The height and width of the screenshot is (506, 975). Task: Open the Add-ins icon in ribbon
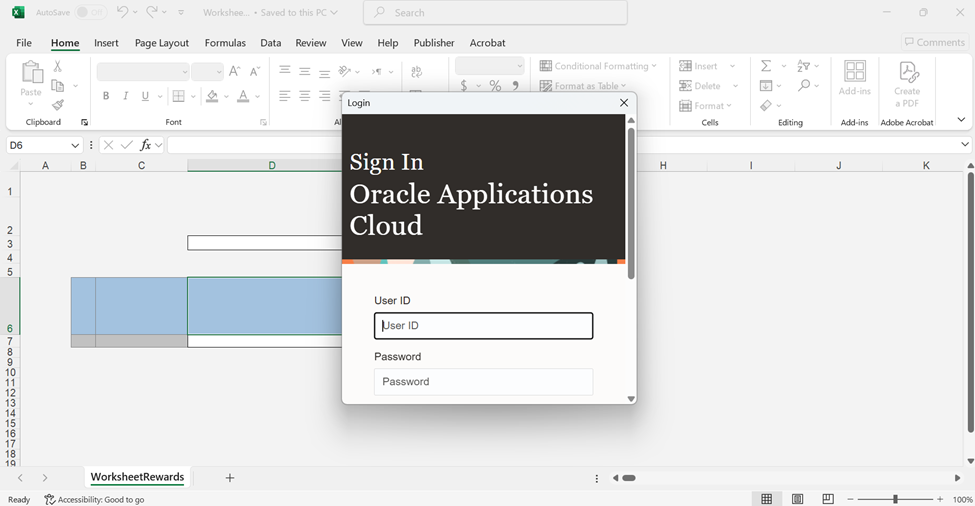click(x=854, y=78)
